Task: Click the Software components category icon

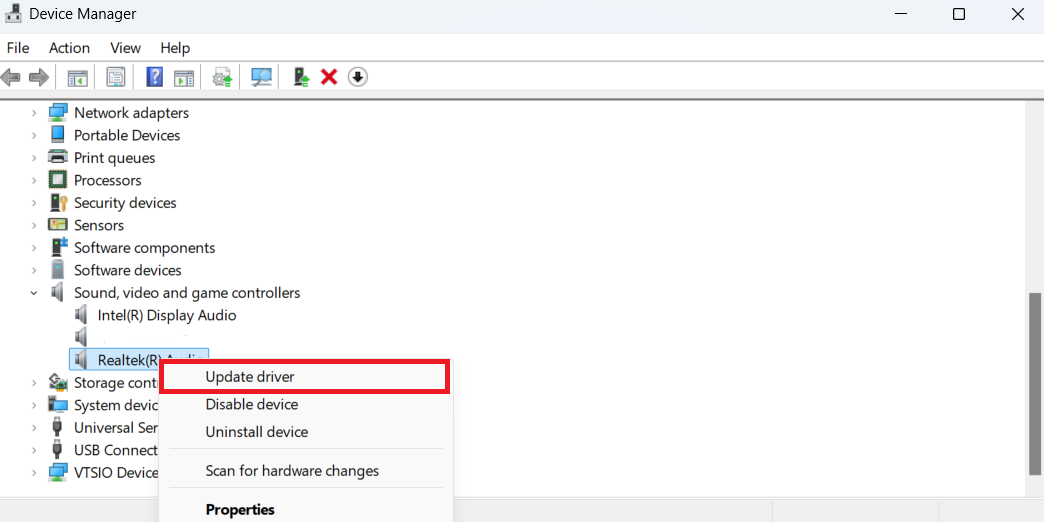Action: (58, 248)
